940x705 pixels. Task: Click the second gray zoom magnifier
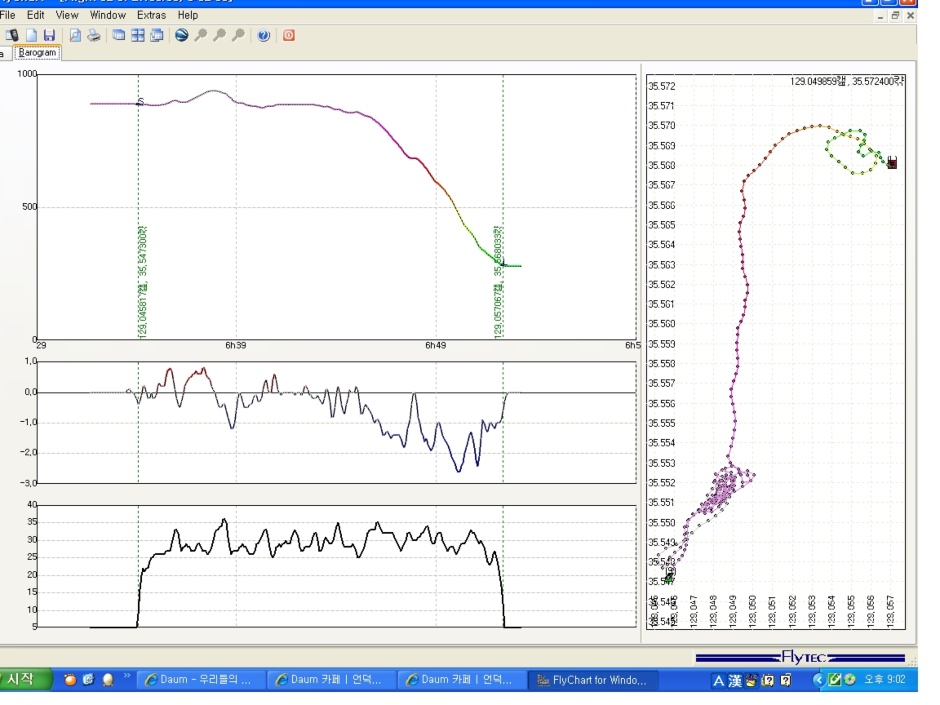[x=220, y=35]
